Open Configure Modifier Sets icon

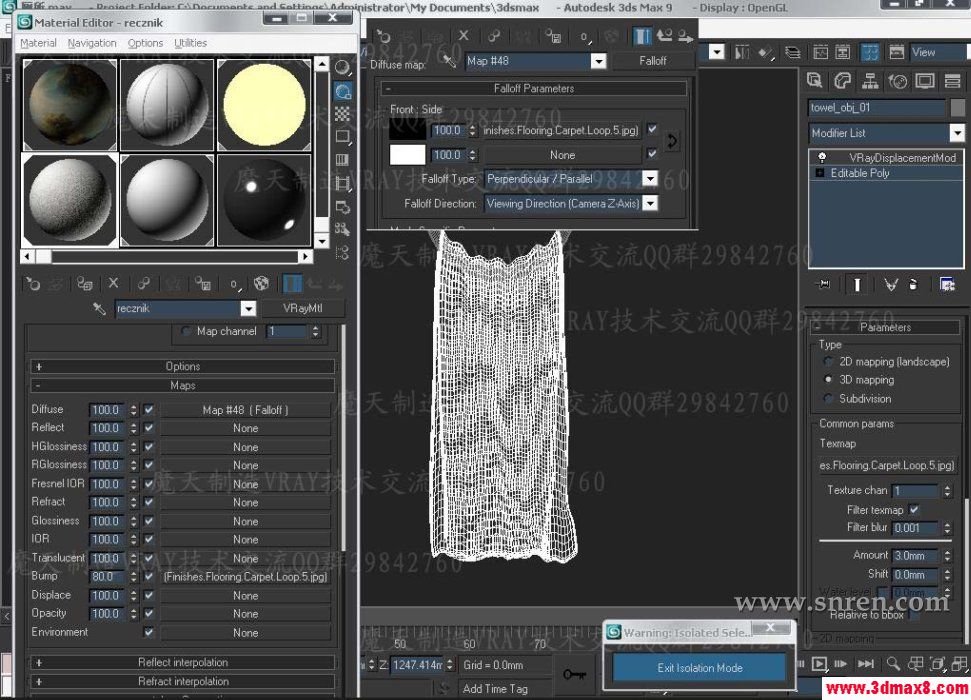point(947,284)
